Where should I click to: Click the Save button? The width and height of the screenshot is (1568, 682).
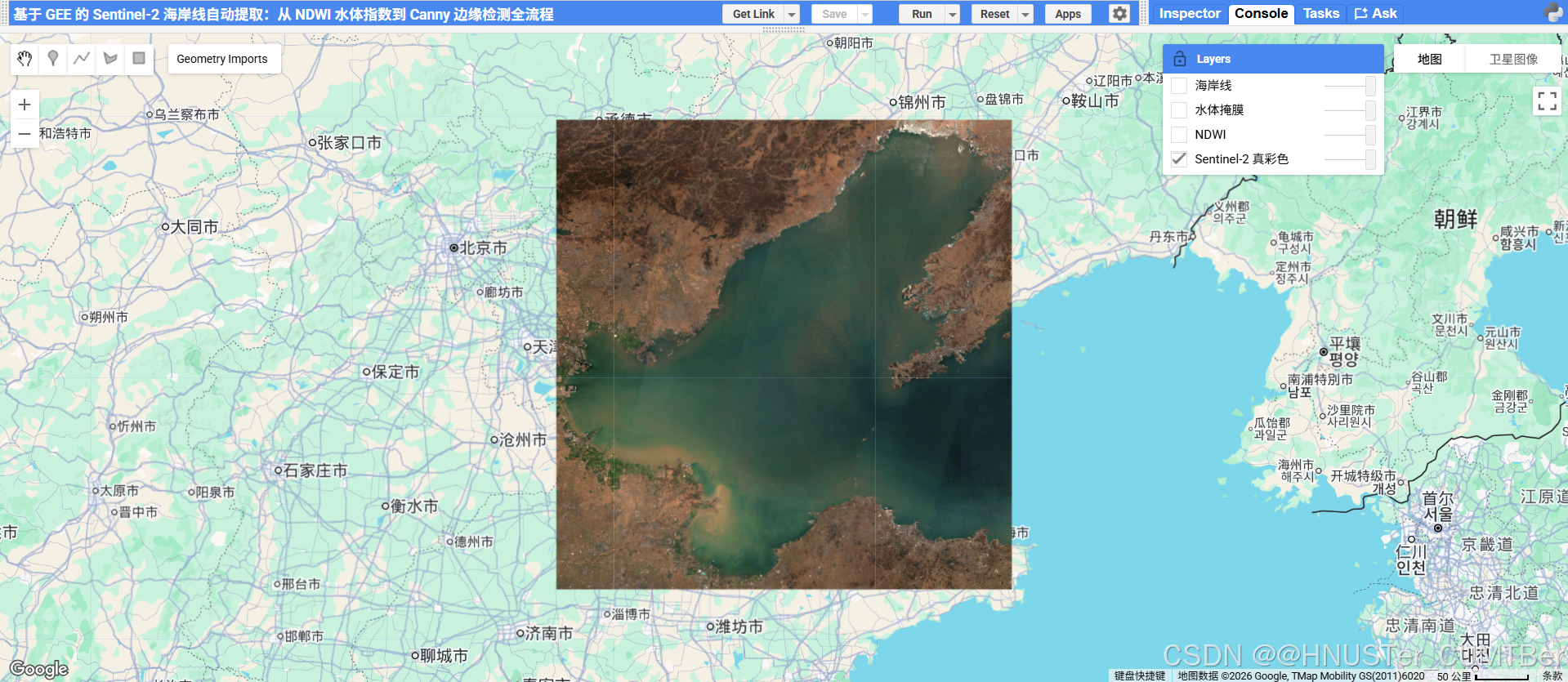point(834,14)
